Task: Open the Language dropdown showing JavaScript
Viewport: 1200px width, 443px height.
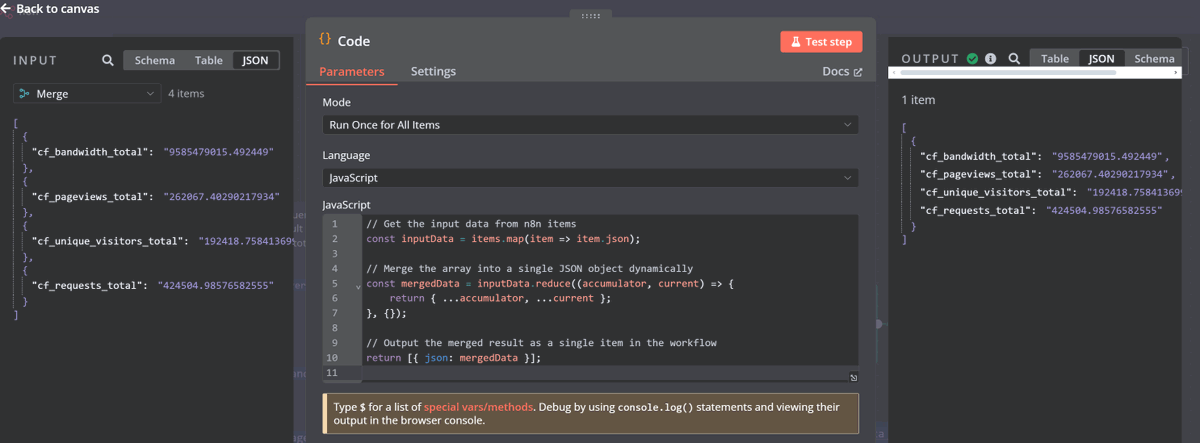Action: coord(590,178)
